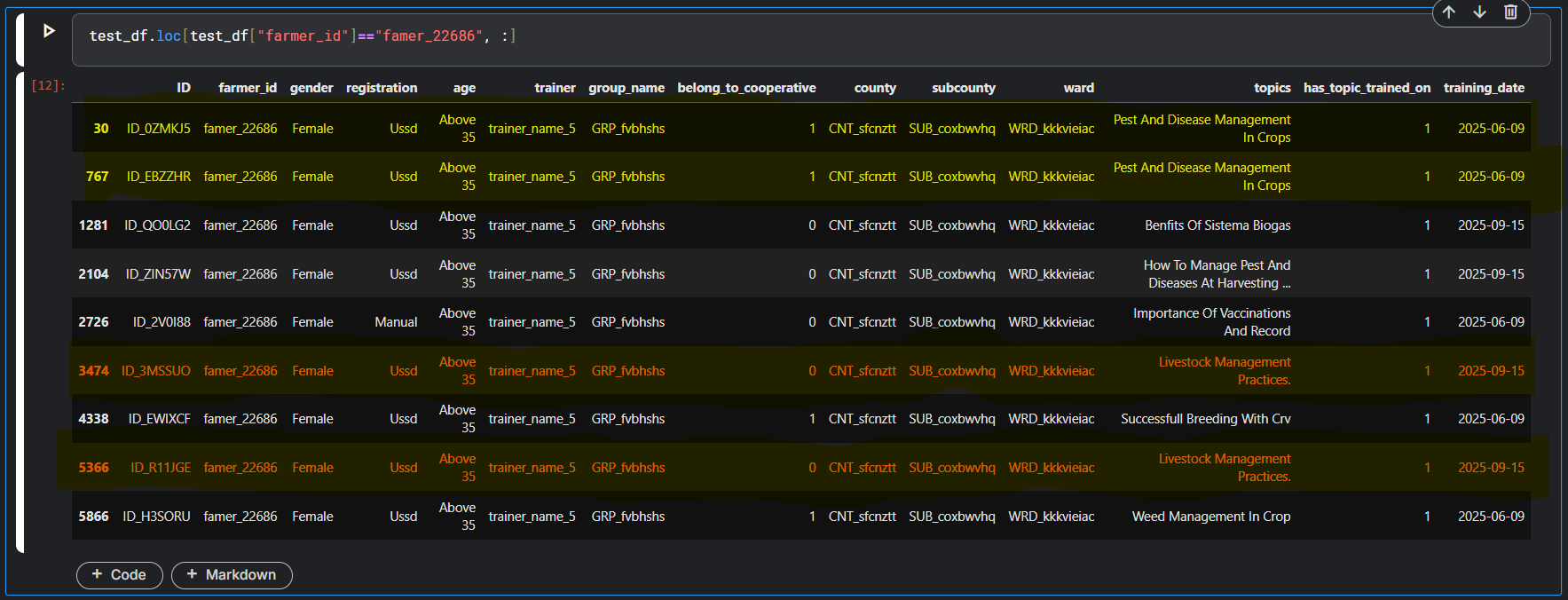Add a new Code cell

pyautogui.click(x=120, y=575)
